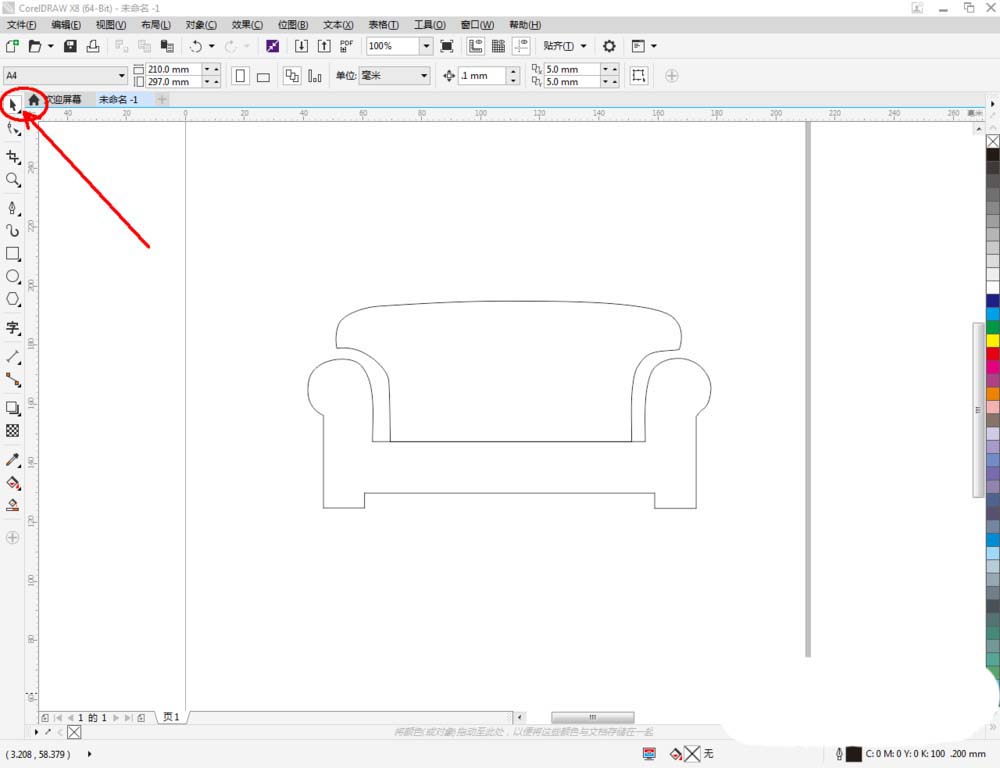1000x768 pixels.
Task: Toggle full-screen preview
Action: [x=447, y=46]
